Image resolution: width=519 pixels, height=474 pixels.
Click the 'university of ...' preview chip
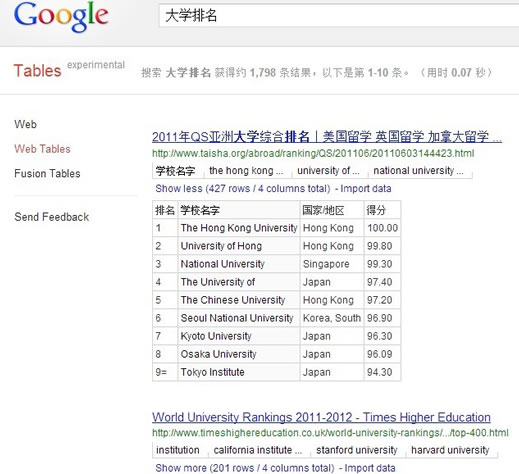pos(328,171)
